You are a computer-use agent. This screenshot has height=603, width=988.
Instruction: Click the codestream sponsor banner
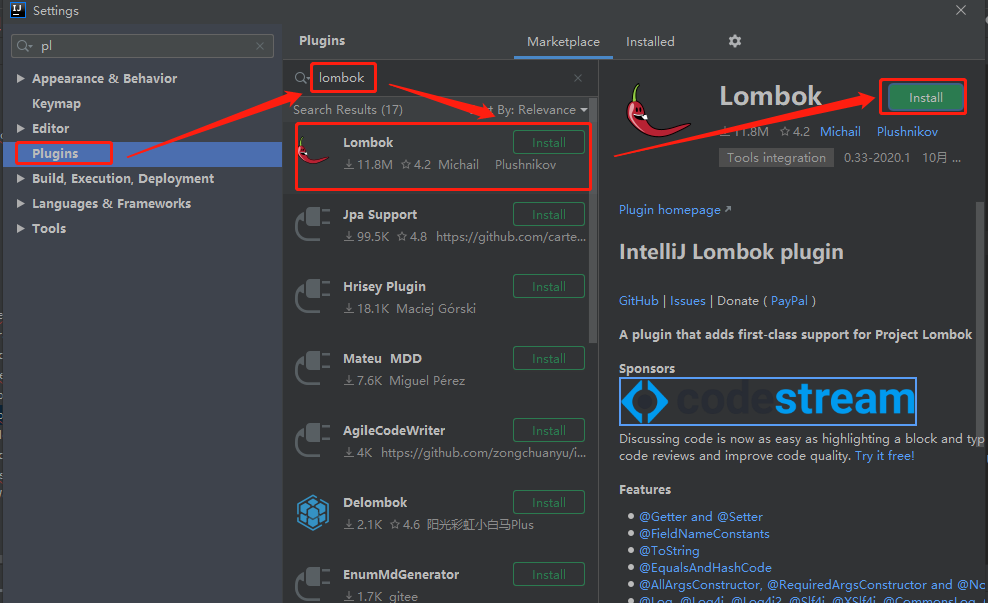coord(767,401)
